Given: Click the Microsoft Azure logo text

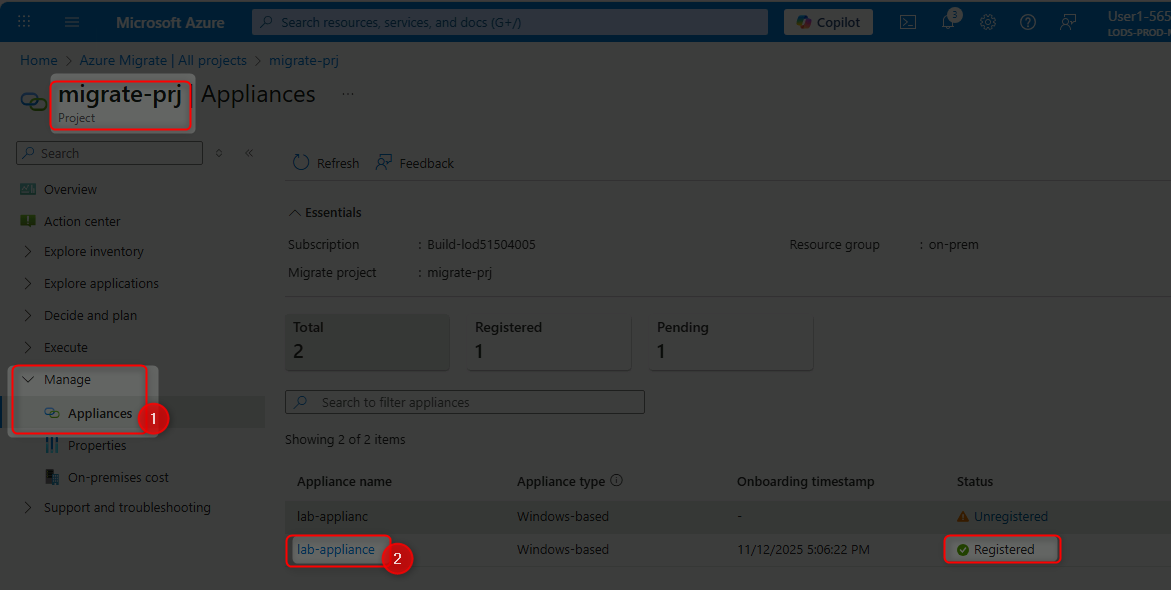Looking at the screenshot, I should point(170,22).
